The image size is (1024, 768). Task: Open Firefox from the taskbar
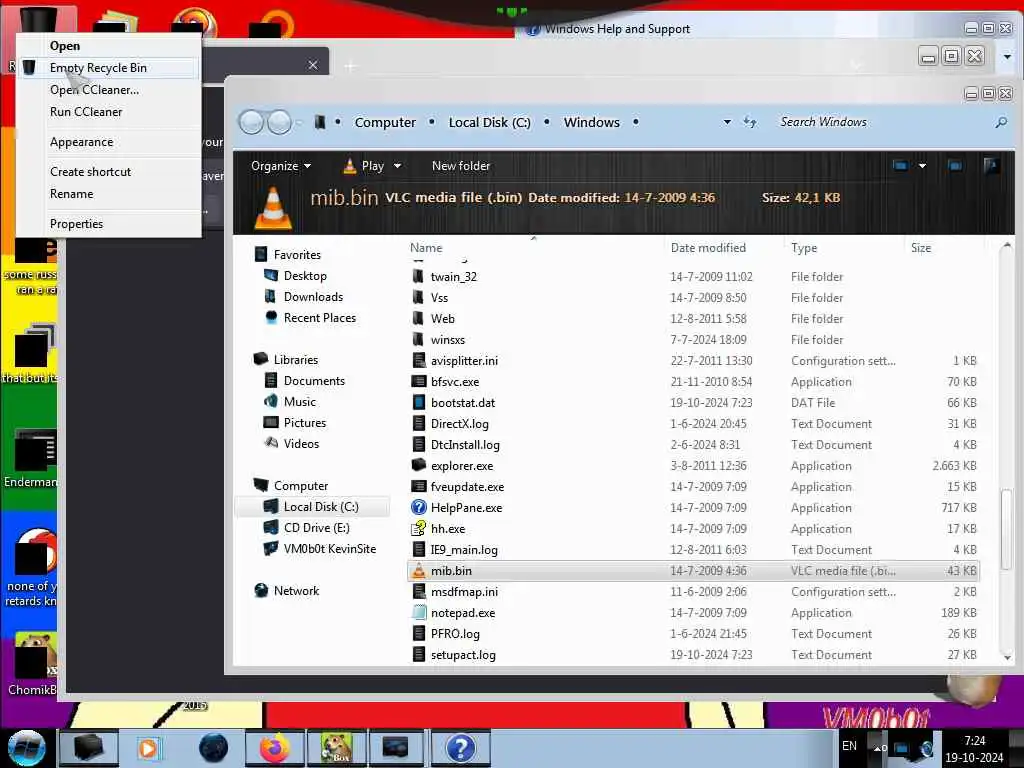[x=274, y=748]
